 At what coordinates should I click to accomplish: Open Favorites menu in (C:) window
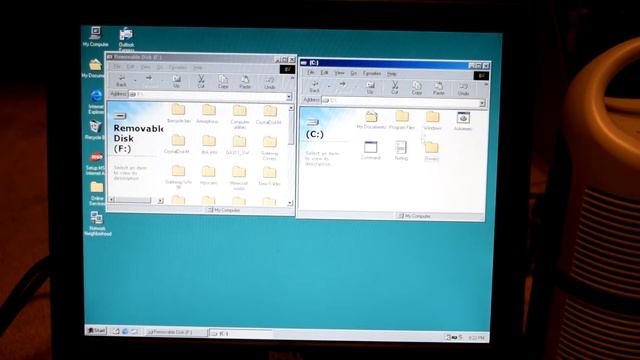(372, 73)
